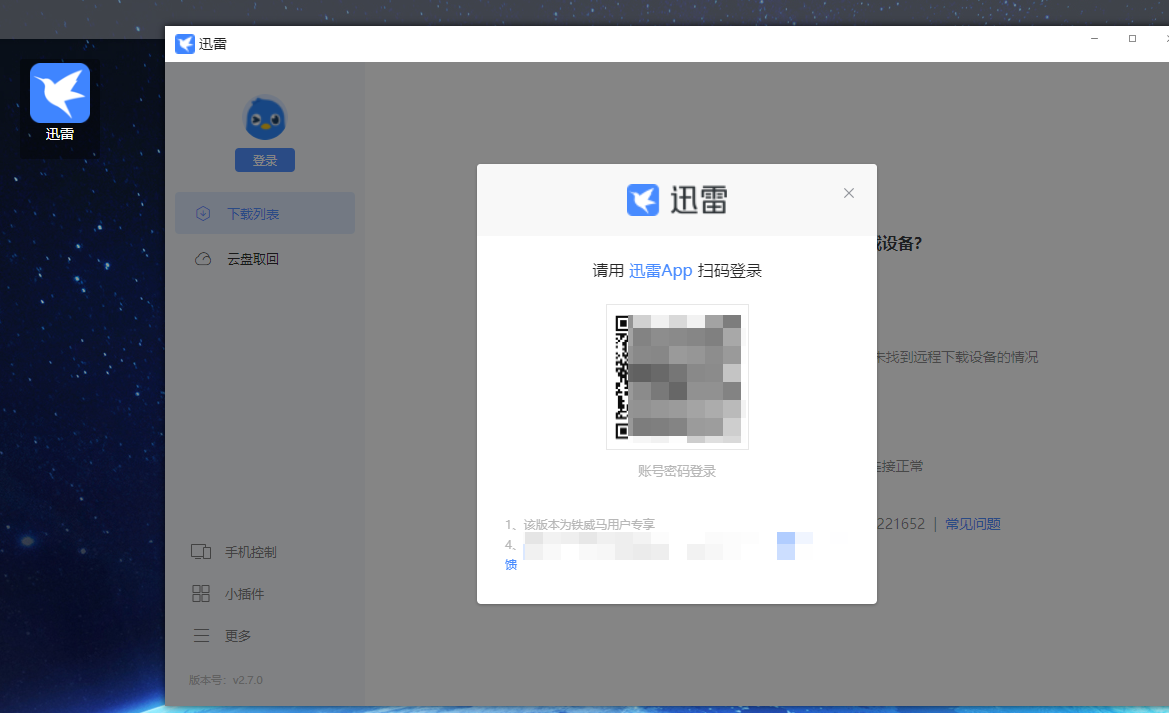Close the 迅雷 login dialog
The width and height of the screenshot is (1169, 713).
click(x=848, y=193)
